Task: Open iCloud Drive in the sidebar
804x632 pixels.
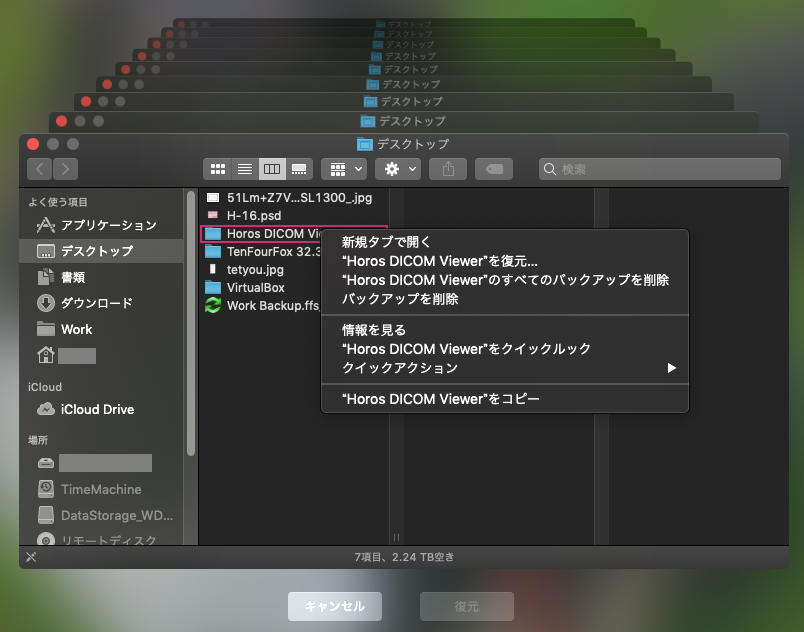Action: (101, 409)
